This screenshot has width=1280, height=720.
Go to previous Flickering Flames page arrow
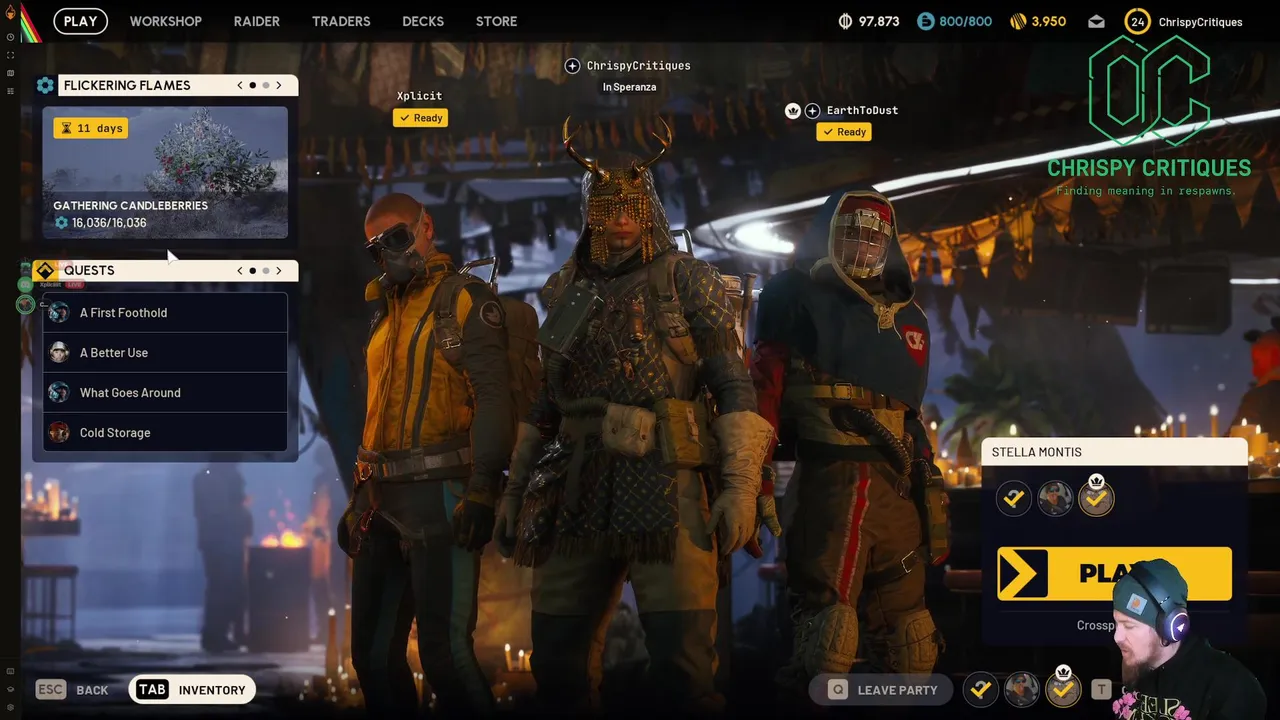[x=240, y=86]
